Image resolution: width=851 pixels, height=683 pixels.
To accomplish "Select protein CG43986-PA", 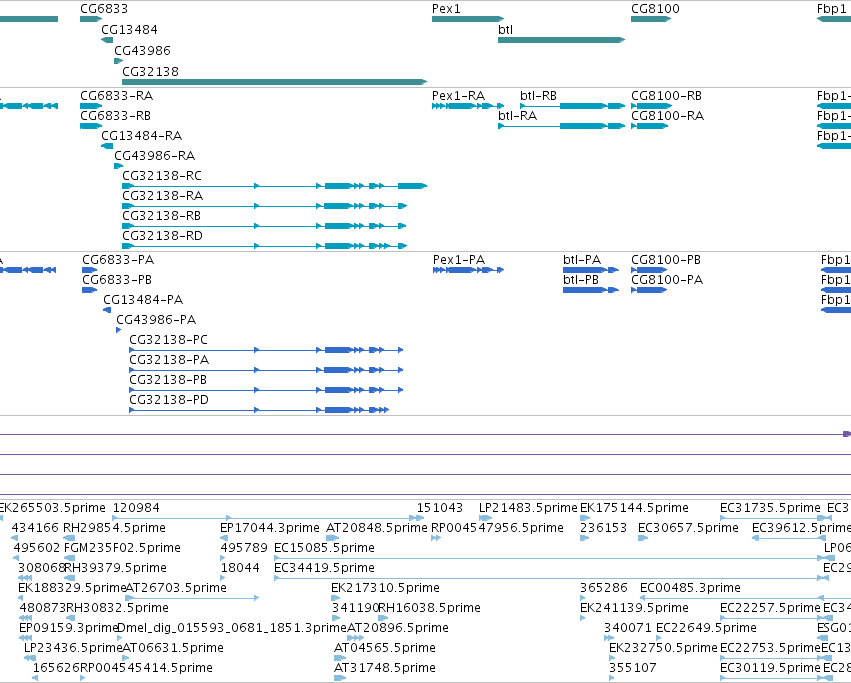I will 156,320.
